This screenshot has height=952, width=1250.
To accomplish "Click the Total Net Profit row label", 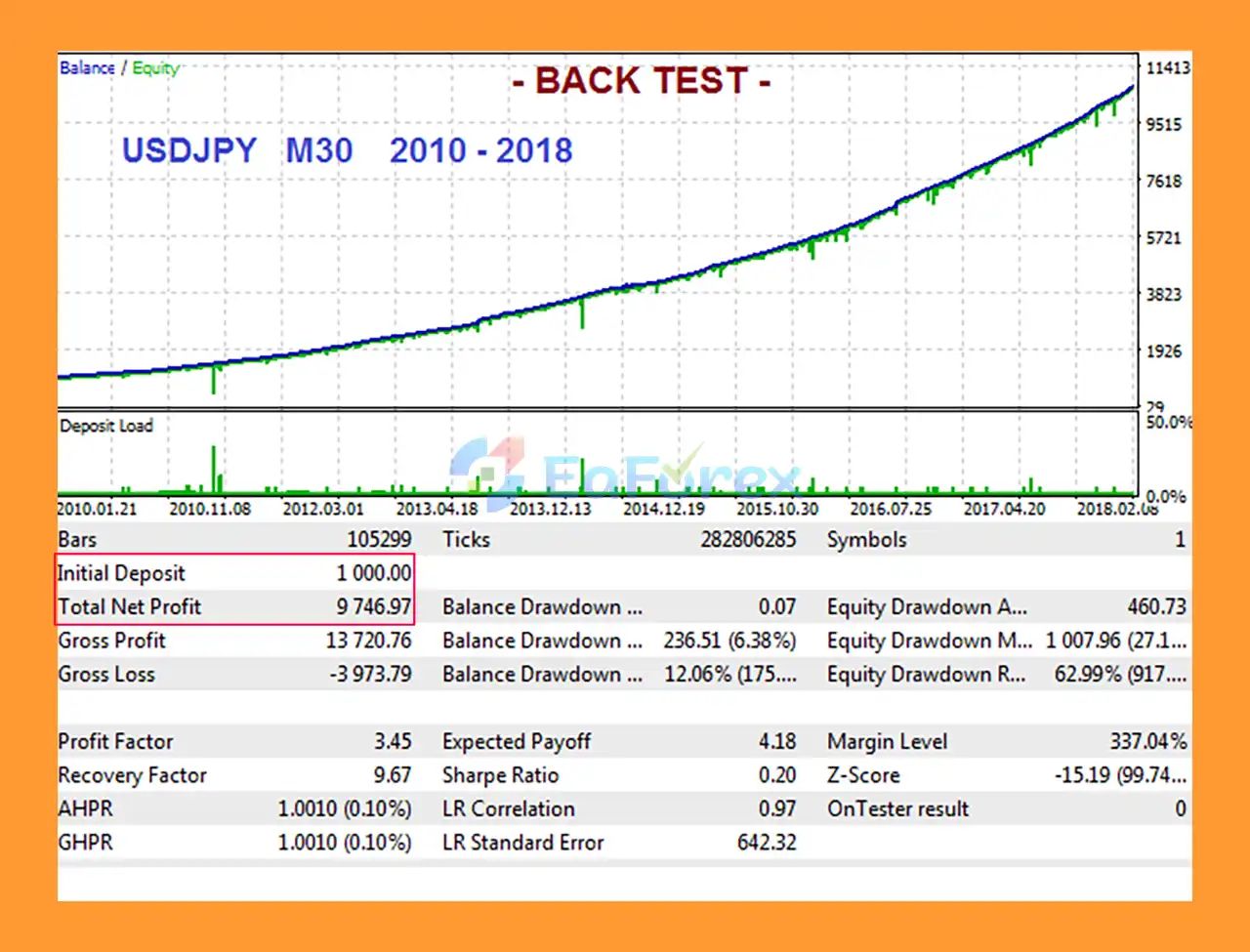I will coord(130,606).
